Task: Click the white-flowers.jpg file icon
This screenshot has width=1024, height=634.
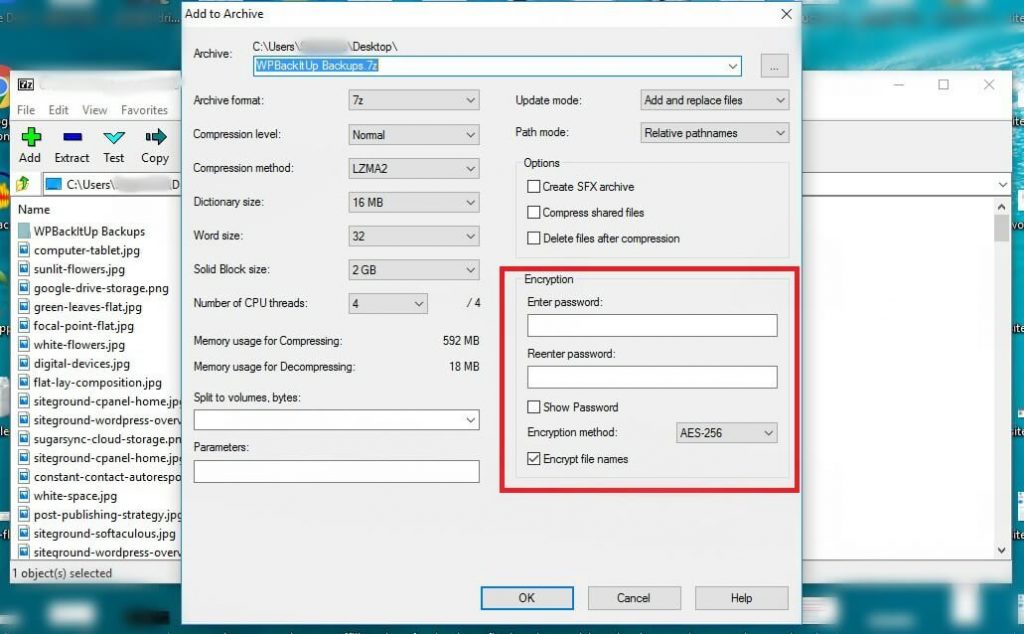Action: (24, 344)
